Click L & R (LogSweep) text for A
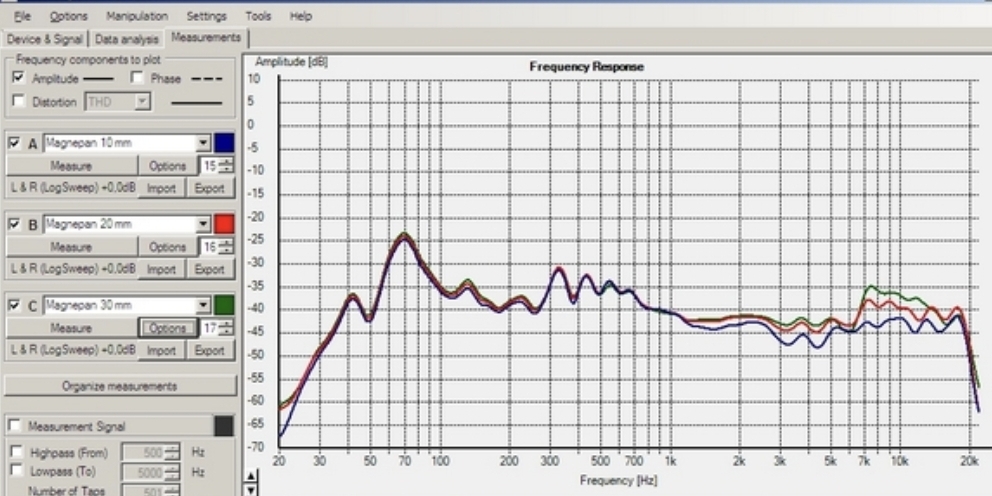Screen dimensions: 992x496 pos(73,188)
